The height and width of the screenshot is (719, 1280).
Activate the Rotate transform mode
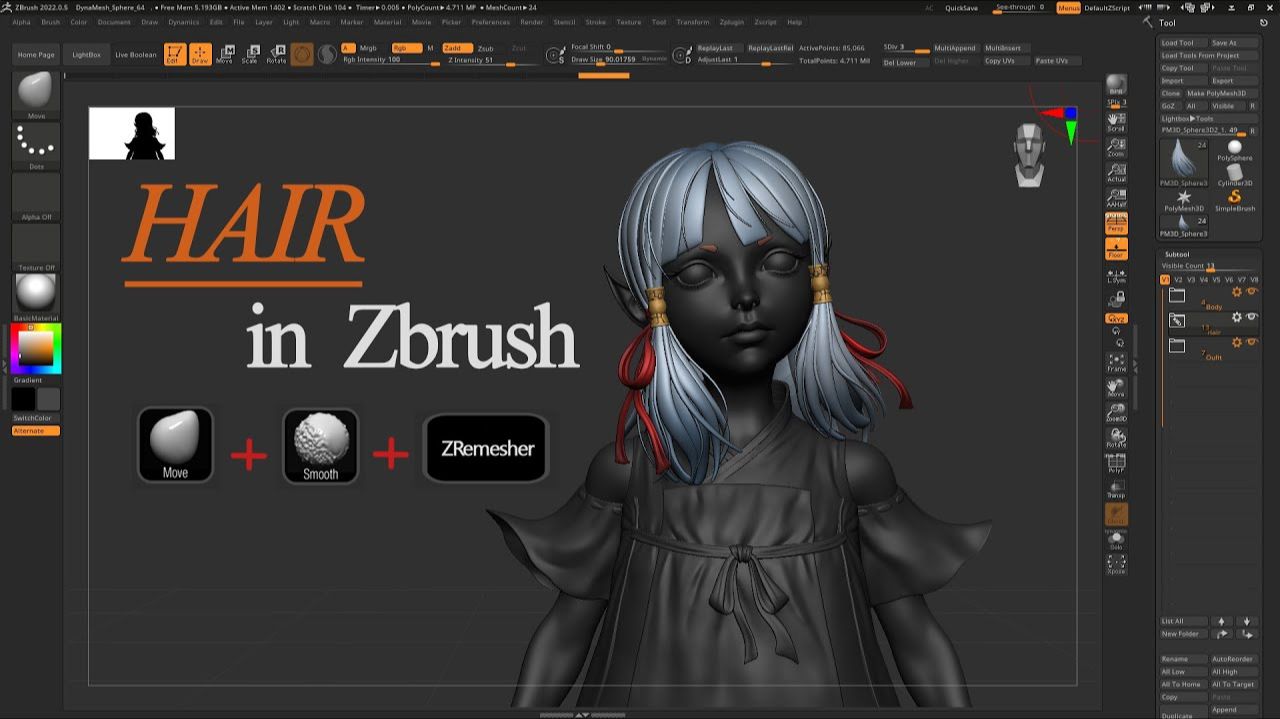(275, 54)
